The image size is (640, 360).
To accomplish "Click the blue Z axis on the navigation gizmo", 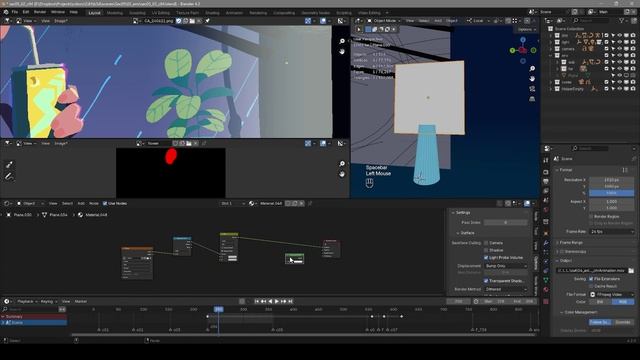I will pyautogui.click(x=523, y=40).
